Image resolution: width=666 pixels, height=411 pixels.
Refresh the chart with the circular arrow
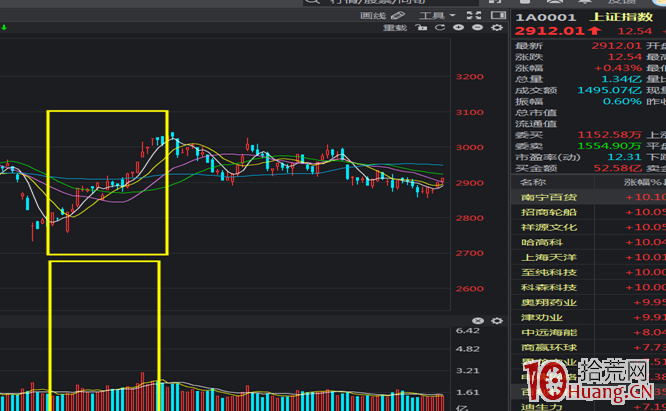tap(440, 28)
